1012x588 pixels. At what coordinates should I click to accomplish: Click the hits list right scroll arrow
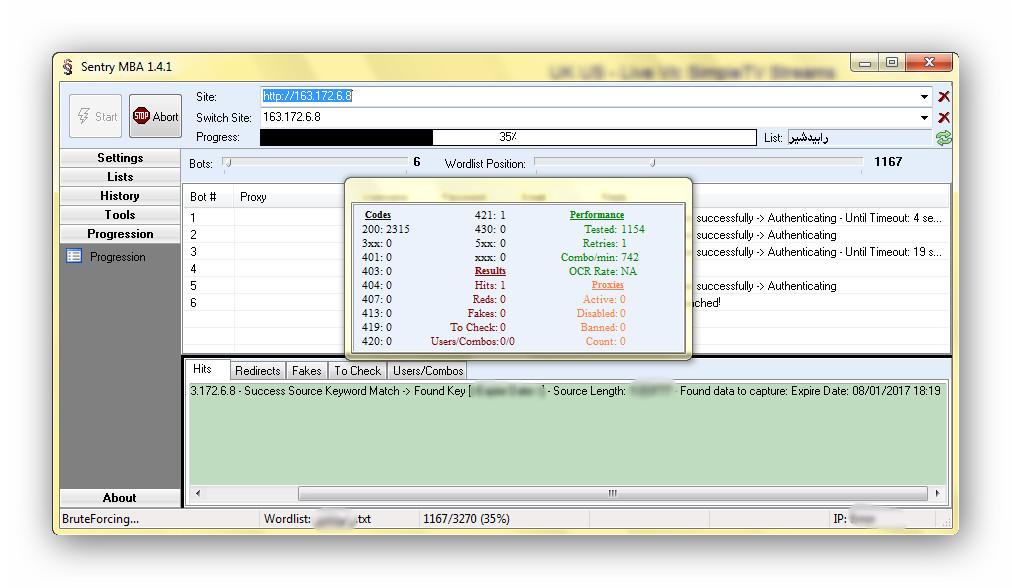coord(937,494)
